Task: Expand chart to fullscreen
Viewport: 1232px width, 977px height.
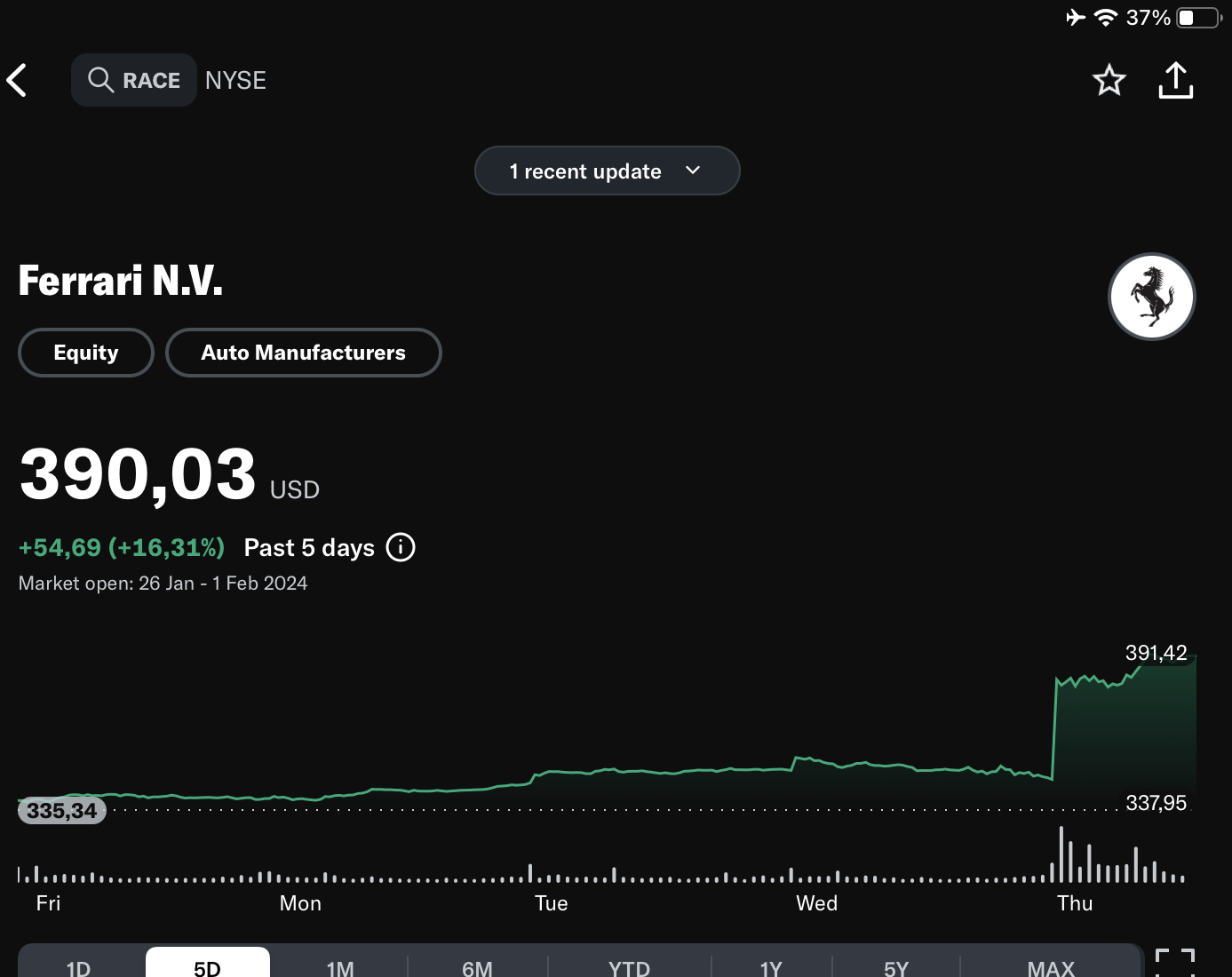Action: point(1174,963)
